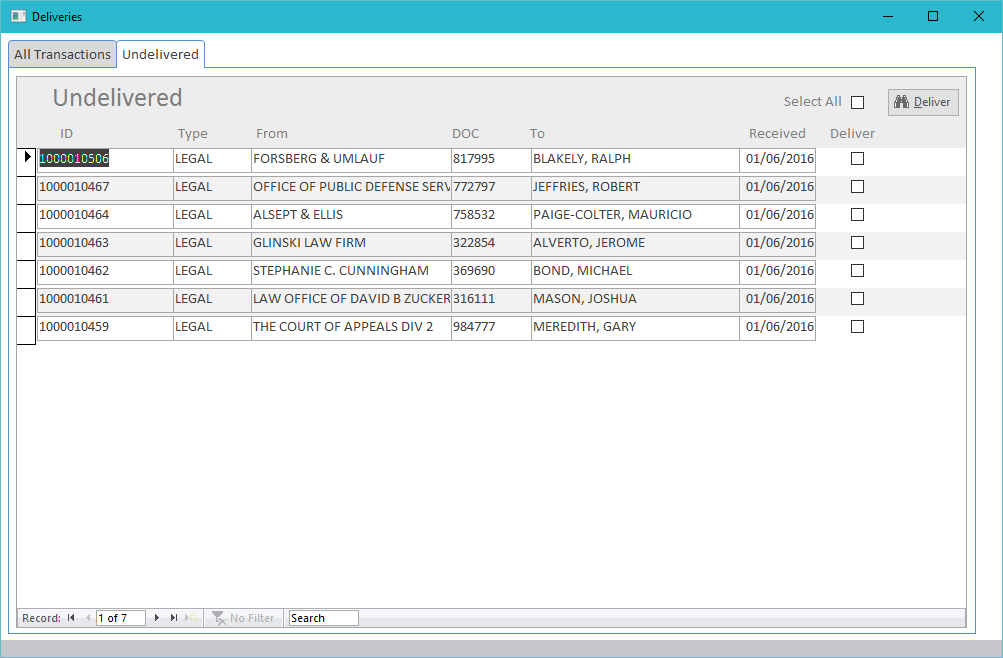Jump to last record arrow

(174, 618)
